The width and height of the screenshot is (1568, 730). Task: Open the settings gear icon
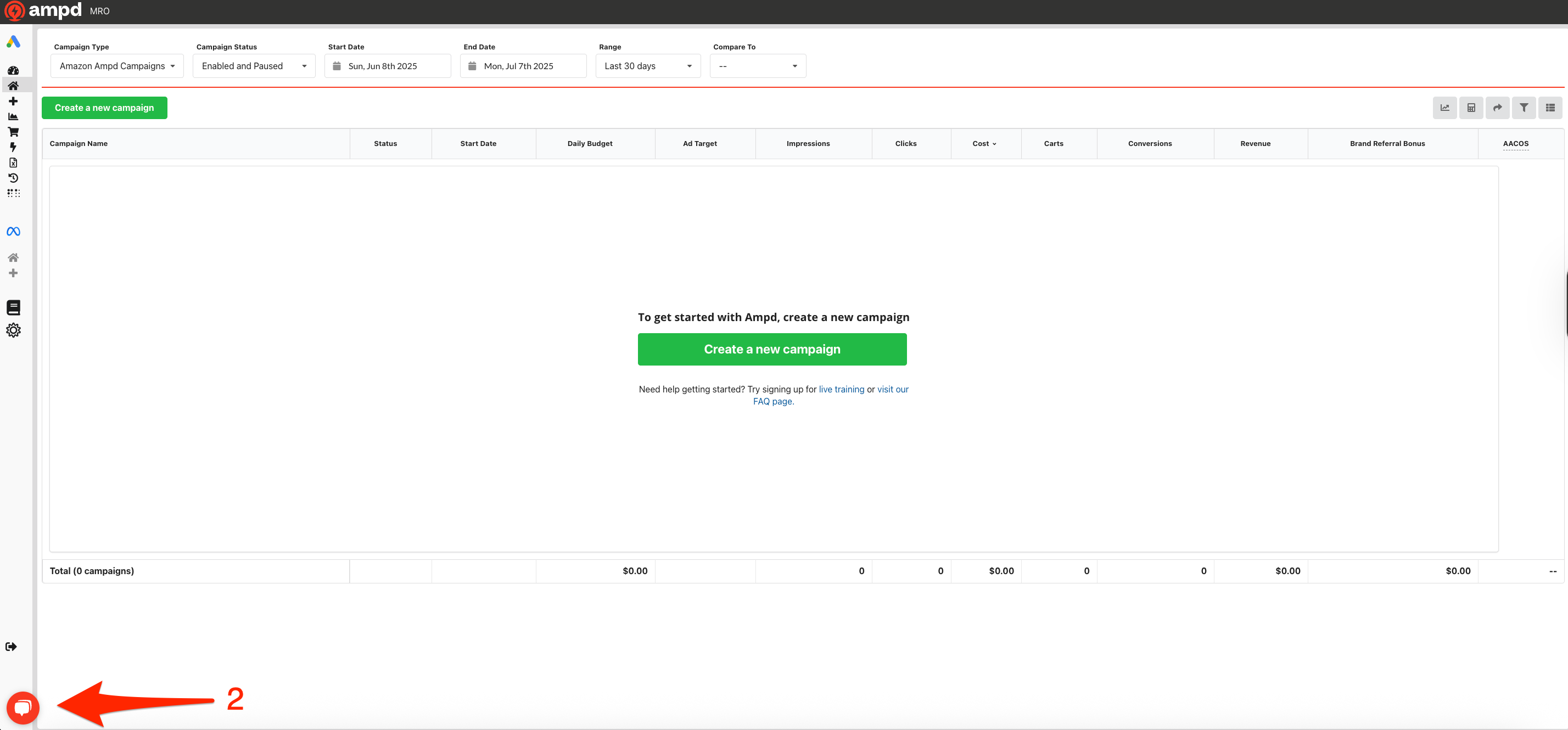coord(13,330)
